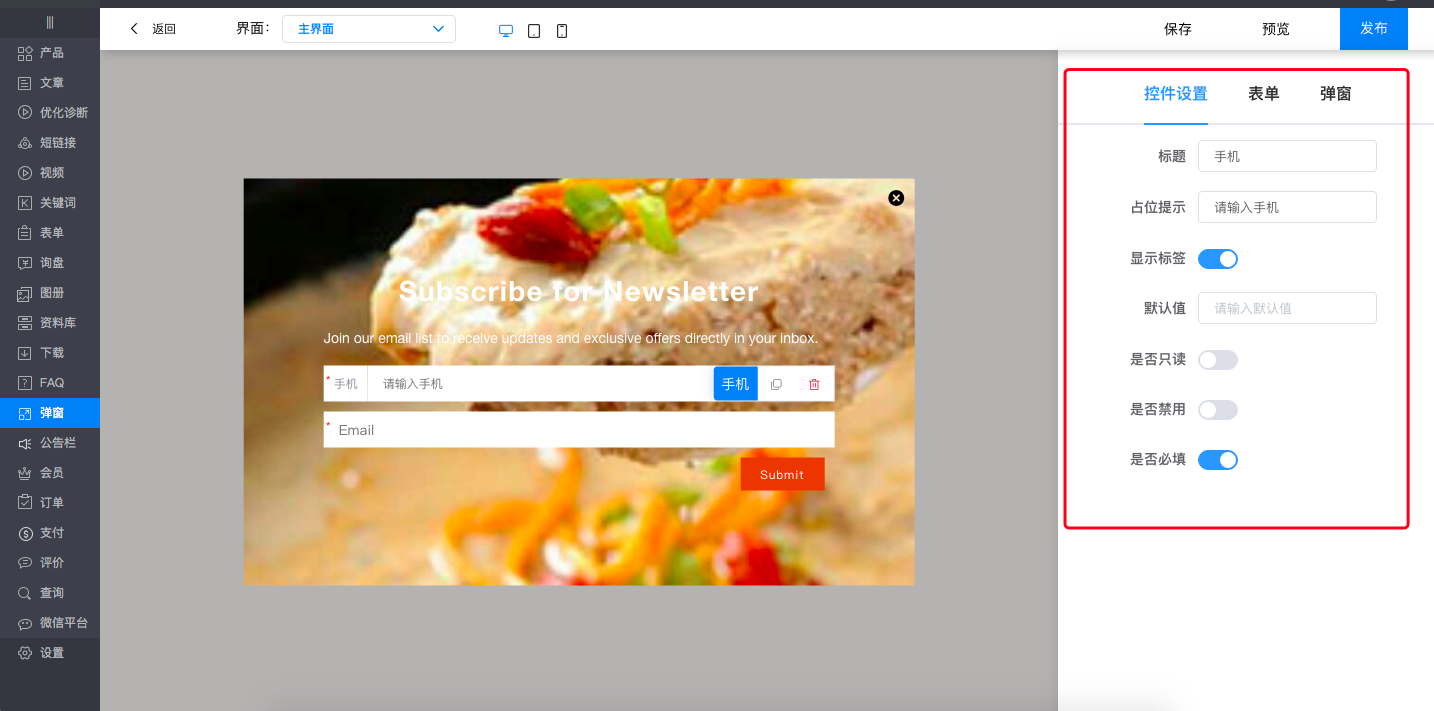Switch to the 弹窗 settings tab
Image resolution: width=1434 pixels, height=711 pixels.
pyautogui.click(x=1335, y=94)
